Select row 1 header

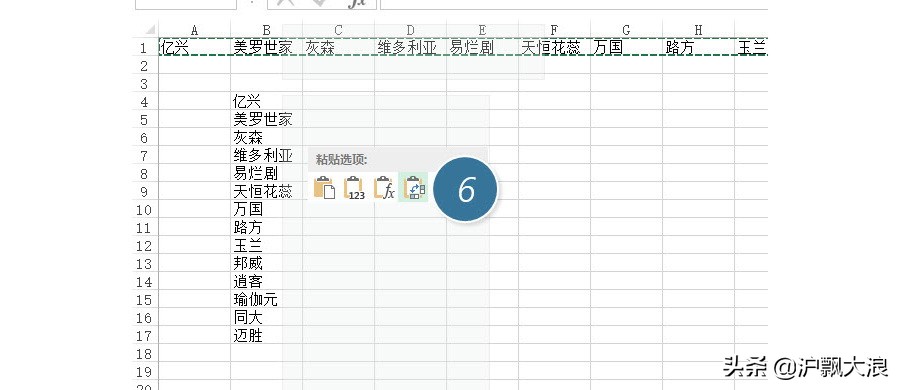click(144, 47)
